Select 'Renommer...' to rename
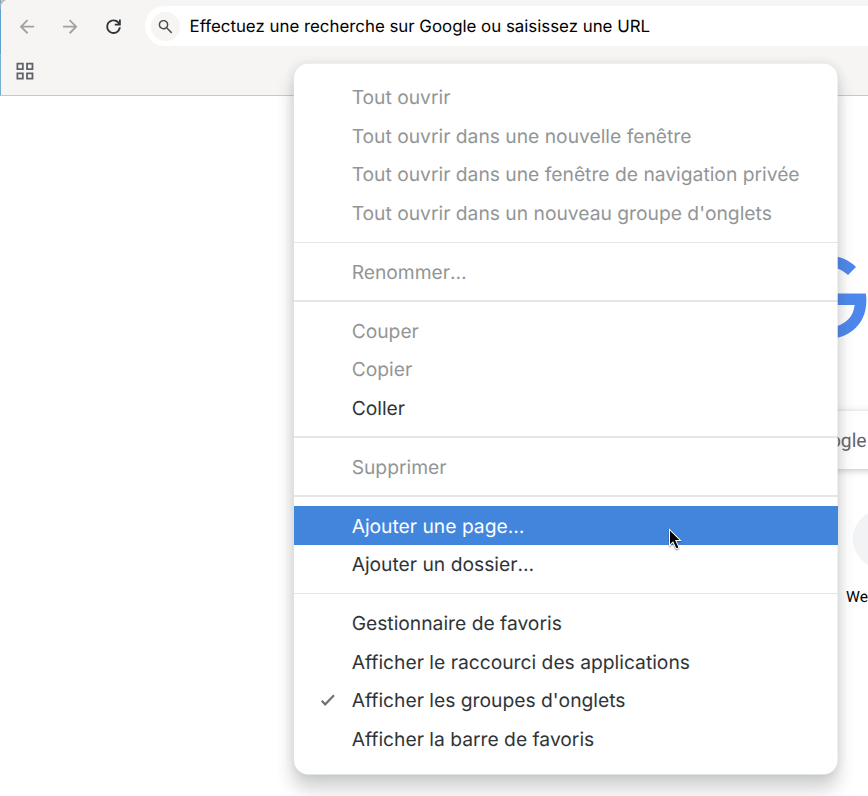The width and height of the screenshot is (868, 796). coord(409,272)
